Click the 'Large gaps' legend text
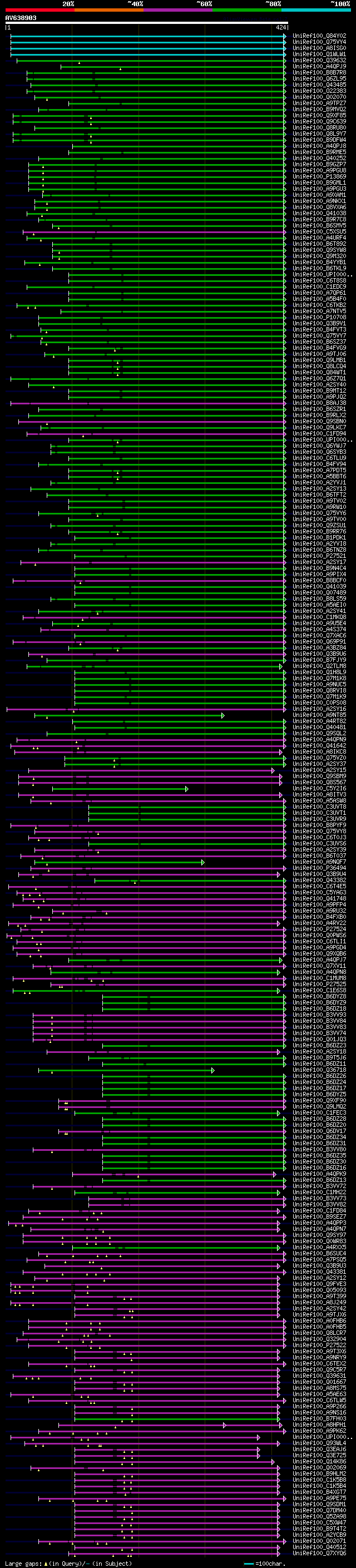 pos(24,1563)
